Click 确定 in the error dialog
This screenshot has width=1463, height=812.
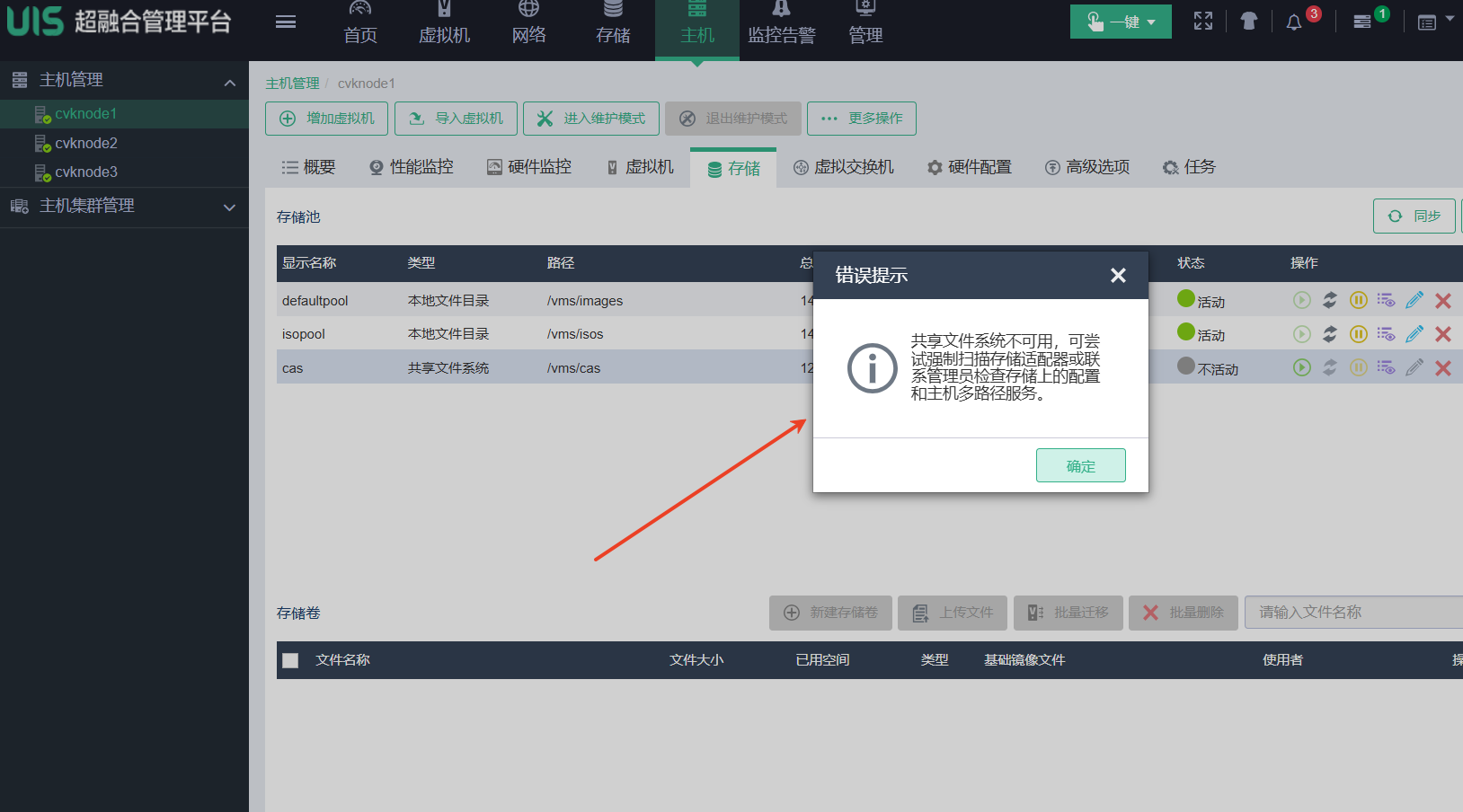1080,466
